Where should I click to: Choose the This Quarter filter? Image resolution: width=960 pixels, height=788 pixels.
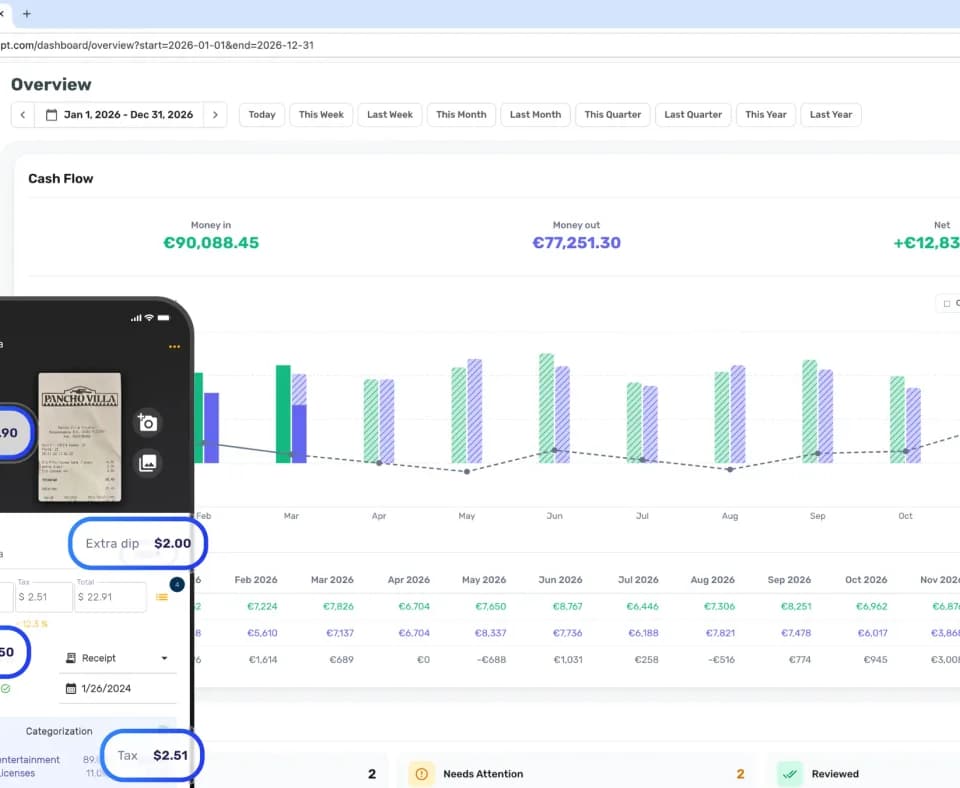tap(613, 114)
